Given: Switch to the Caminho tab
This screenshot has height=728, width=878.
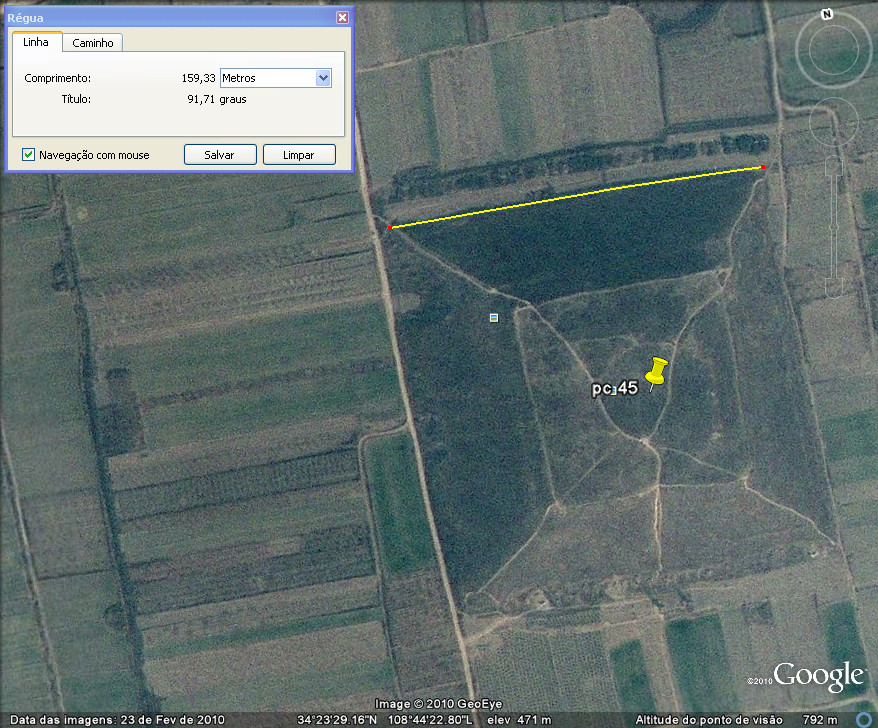Looking at the screenshot, I should point(94,43).
